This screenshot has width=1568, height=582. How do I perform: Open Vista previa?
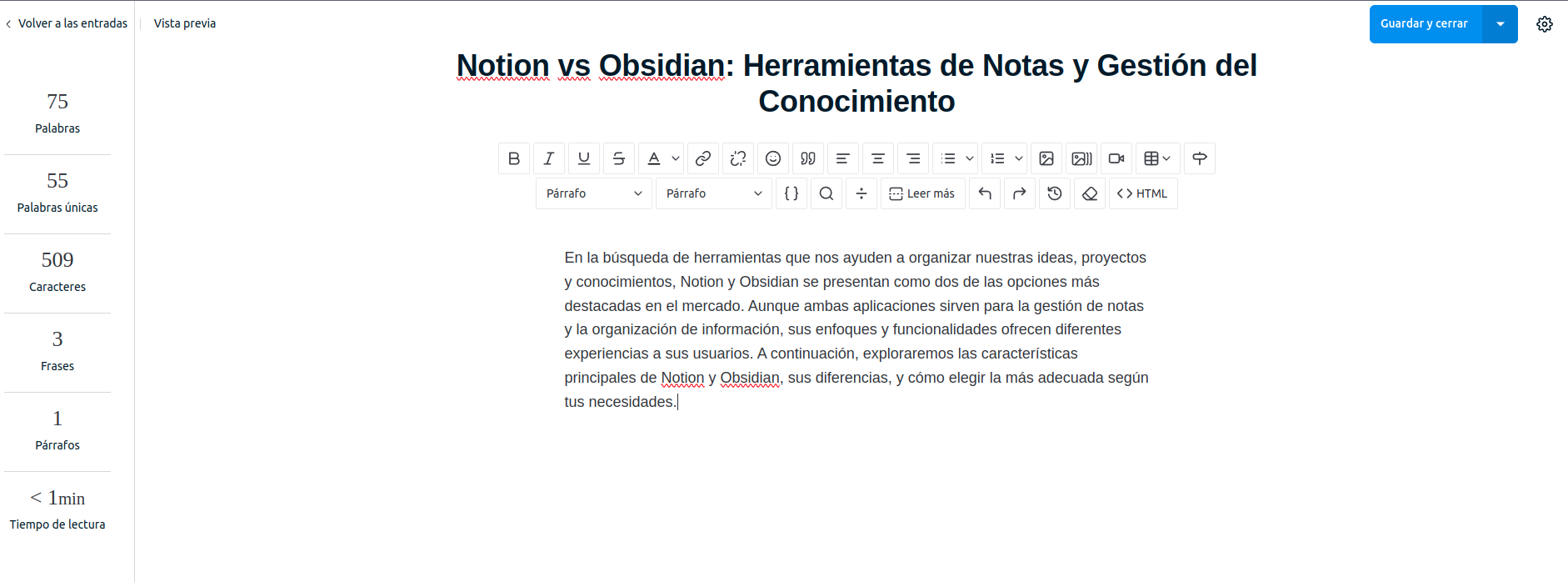point(185,23)
